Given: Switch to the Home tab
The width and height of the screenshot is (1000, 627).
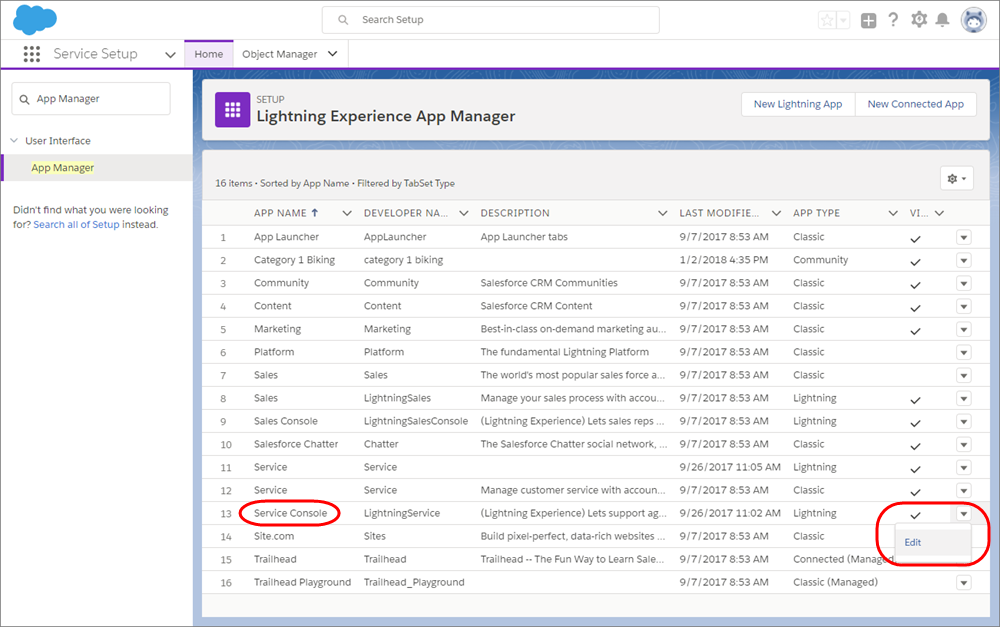Looking at the screenshot, I should coord(209,54).
